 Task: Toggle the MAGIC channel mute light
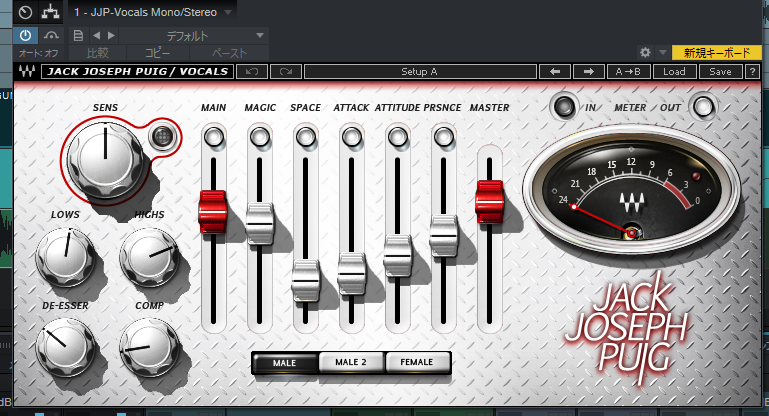260,137
